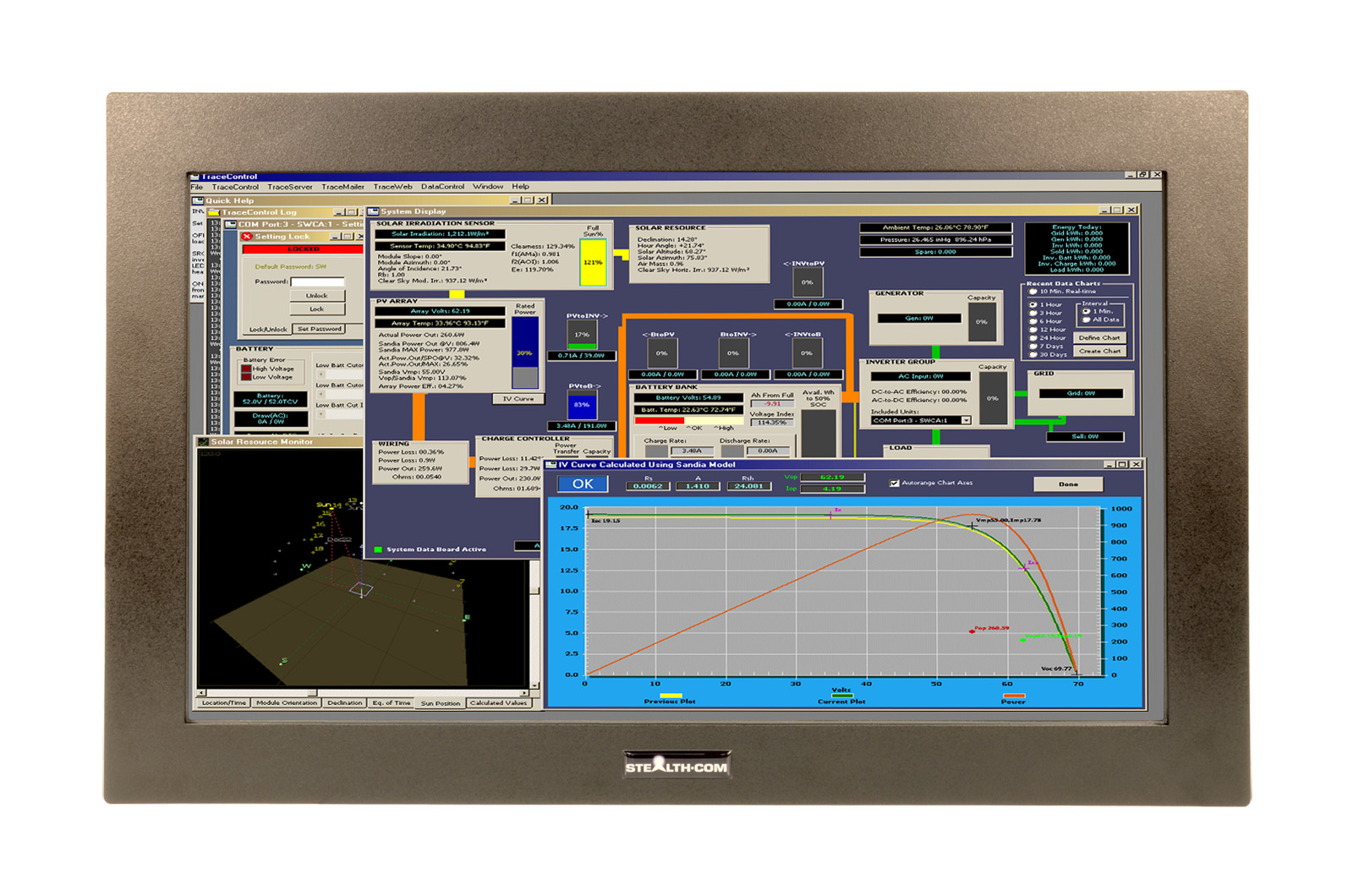The image size is (1353, 896).
Task: Select the 30 Days chart radio button
Action: click(x=1033, y=355)
